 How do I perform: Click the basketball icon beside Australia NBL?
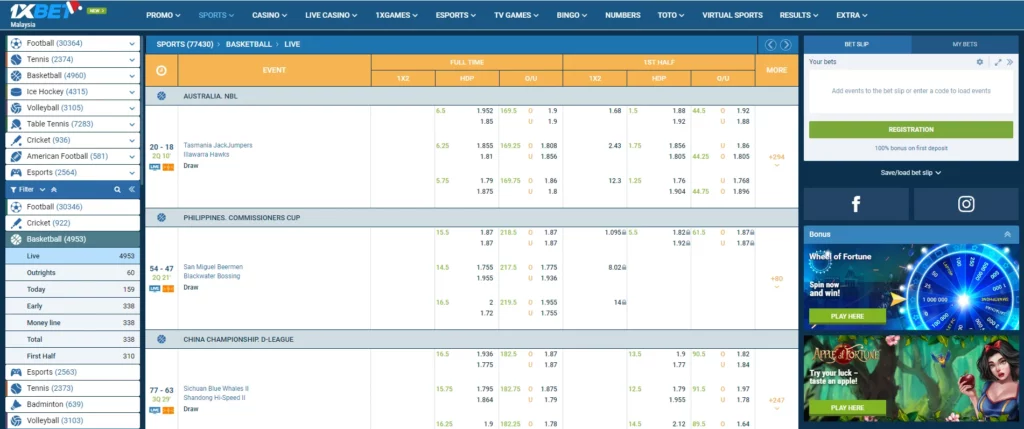click(x=161, y=96)
